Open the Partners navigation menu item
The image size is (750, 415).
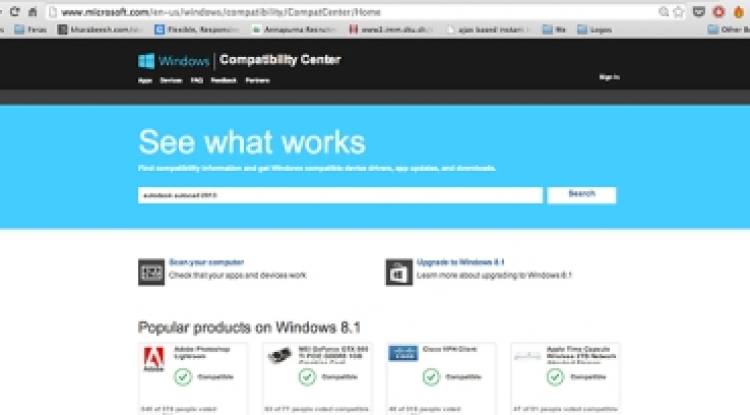[x=257, y=80]
